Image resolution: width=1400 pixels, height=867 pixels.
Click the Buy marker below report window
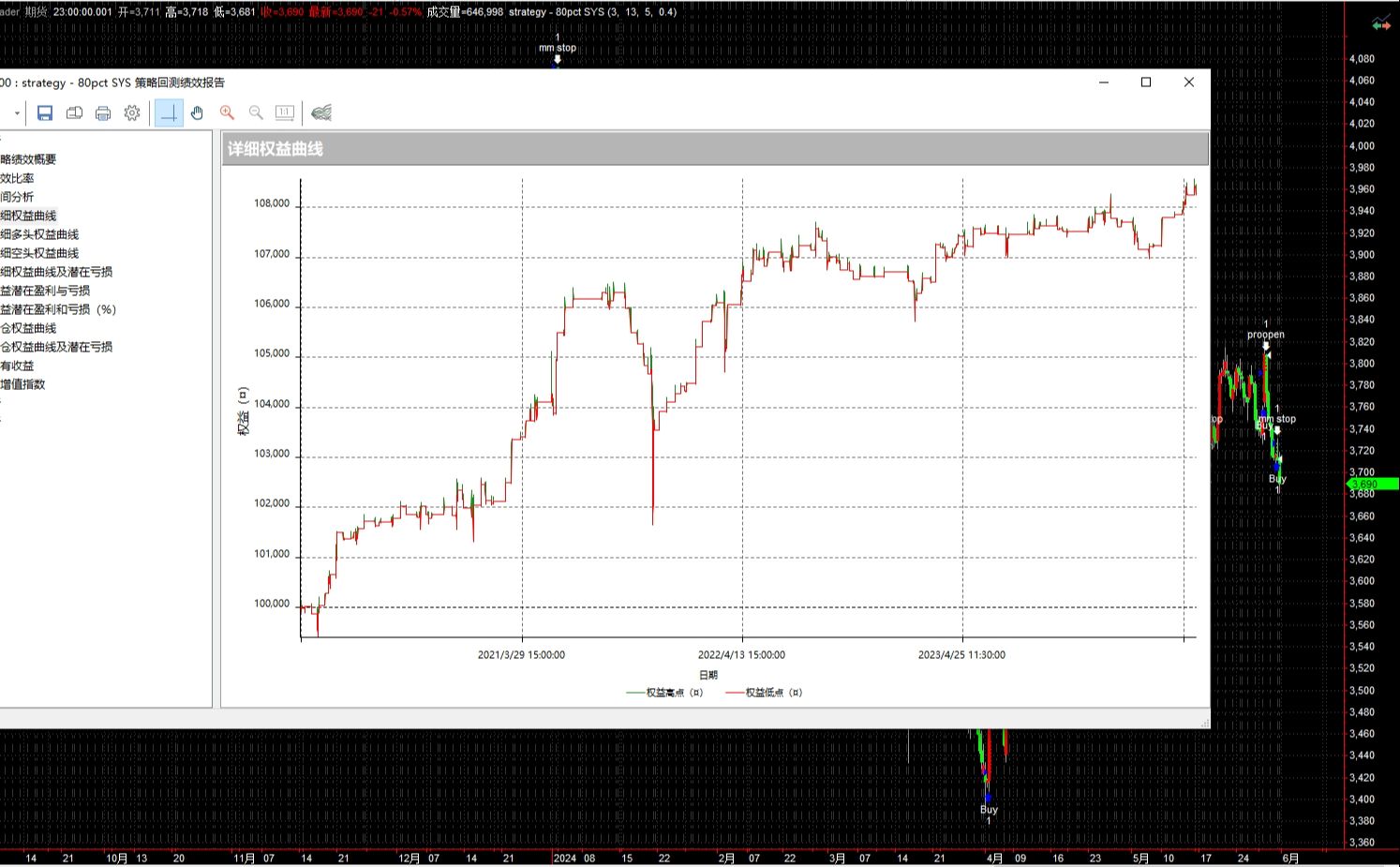pyautogui.click(x=989, y=810)
